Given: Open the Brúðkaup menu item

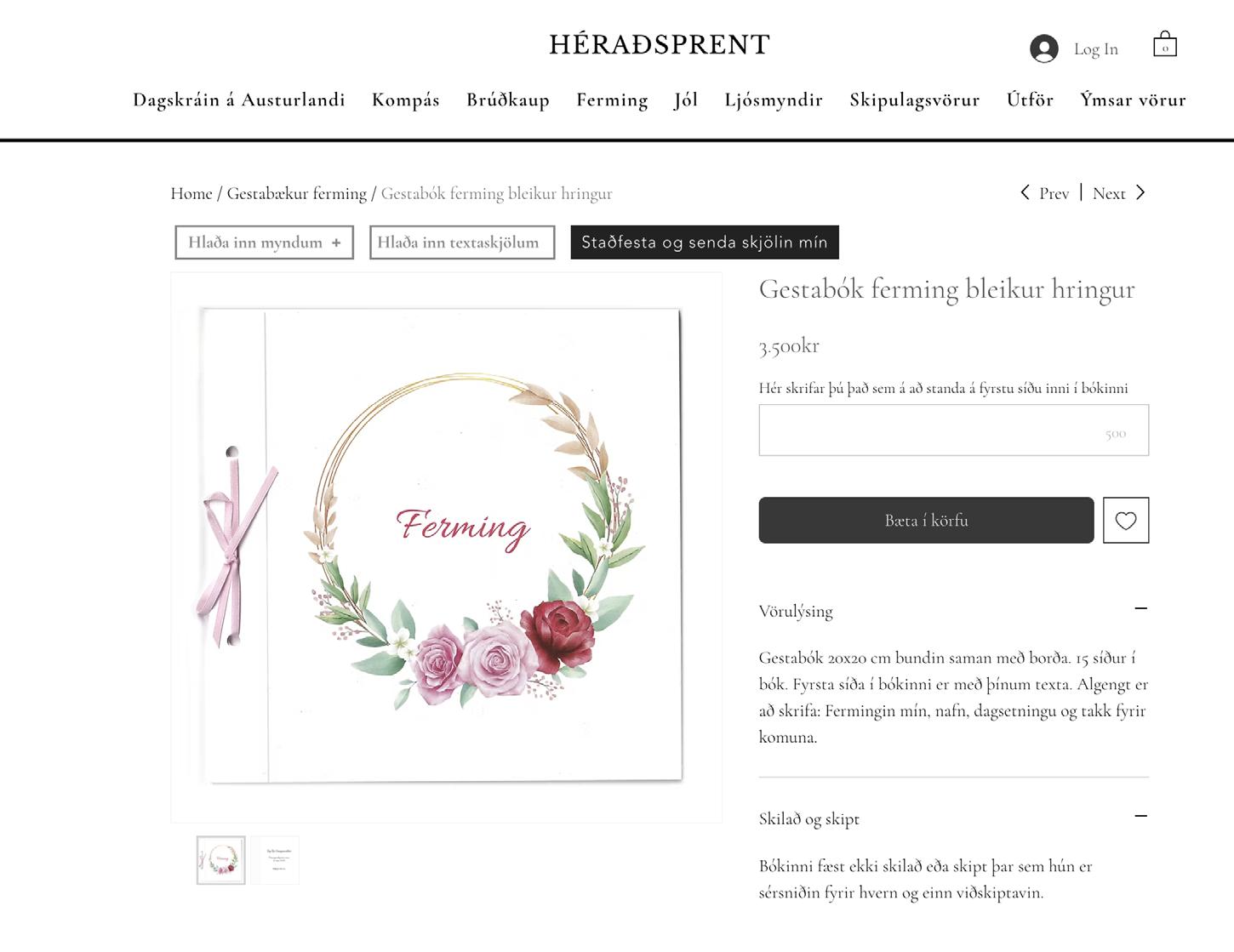Looking at the screenshot, I should pyautogui.click(x=508, y=100).
